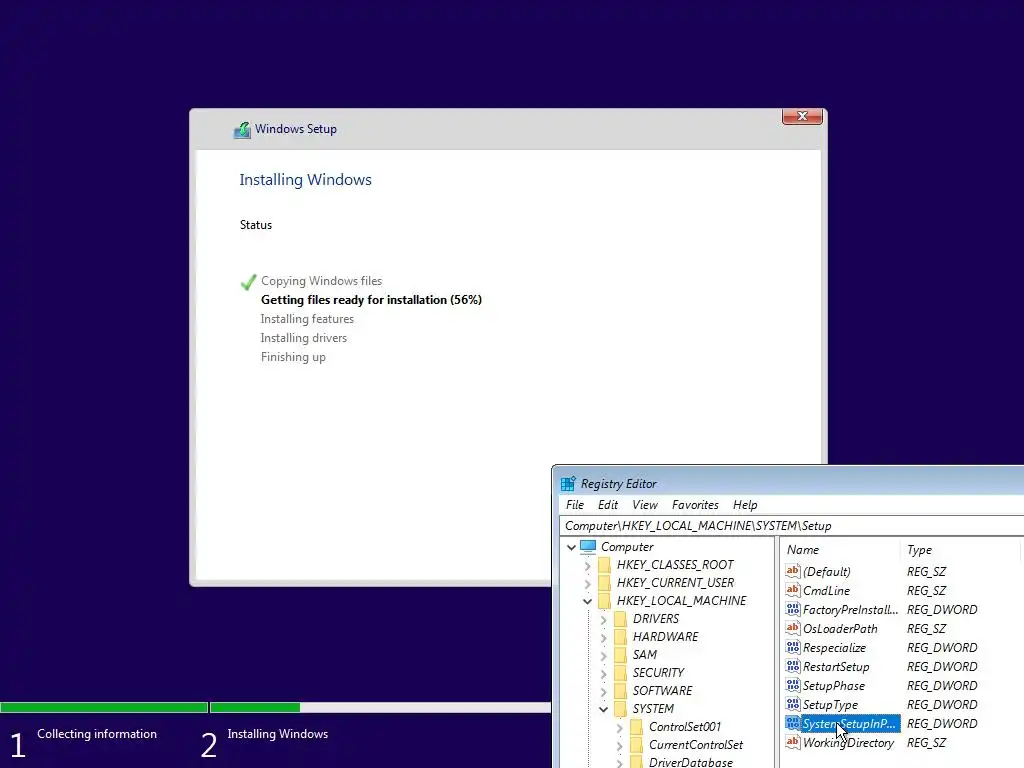The image size is (1024, 768).
Task: Click the (Default) string value icon
Action: [x=793, y=571]
